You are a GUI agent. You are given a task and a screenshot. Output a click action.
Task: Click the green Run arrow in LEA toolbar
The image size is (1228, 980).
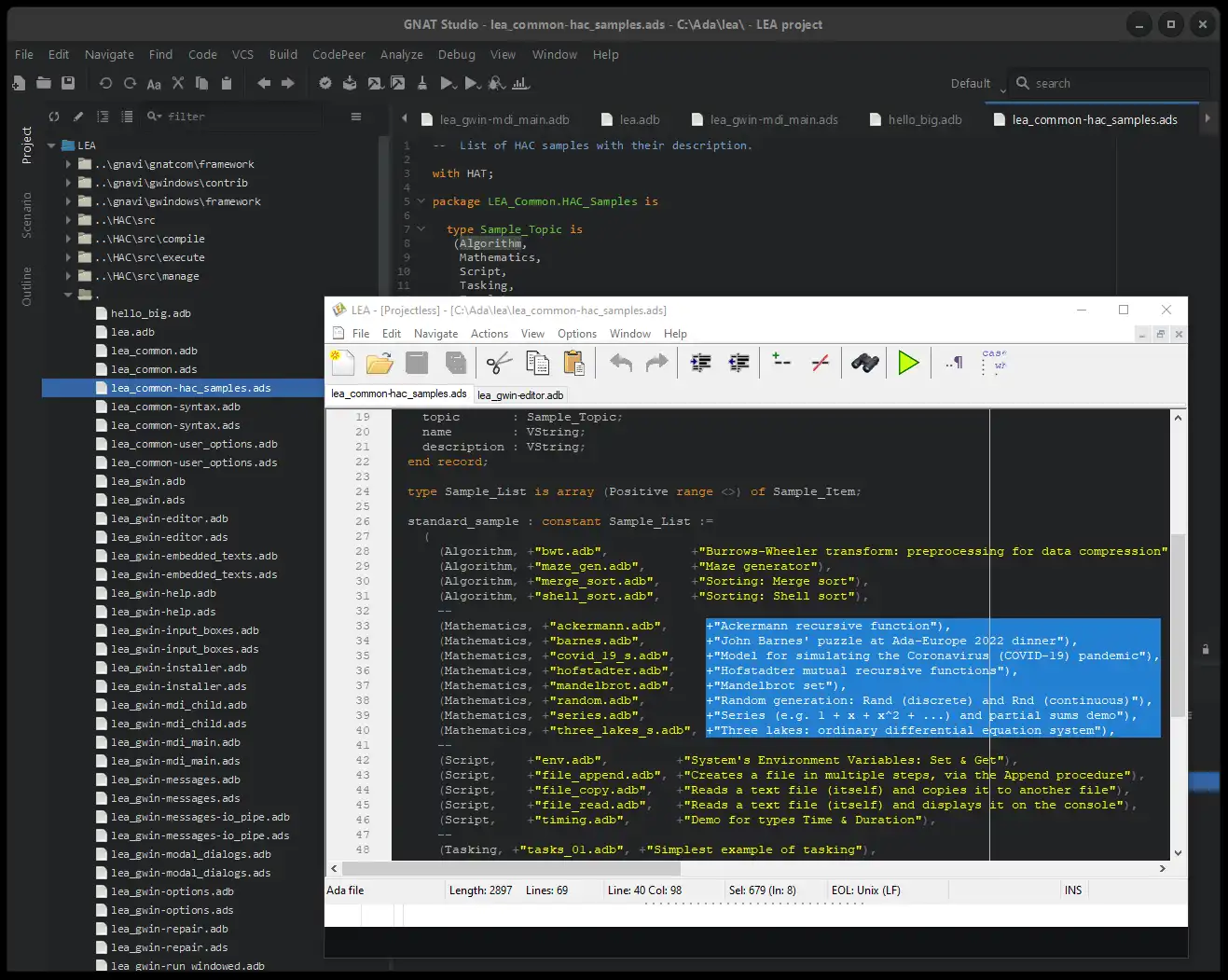(x=908, y=363)
